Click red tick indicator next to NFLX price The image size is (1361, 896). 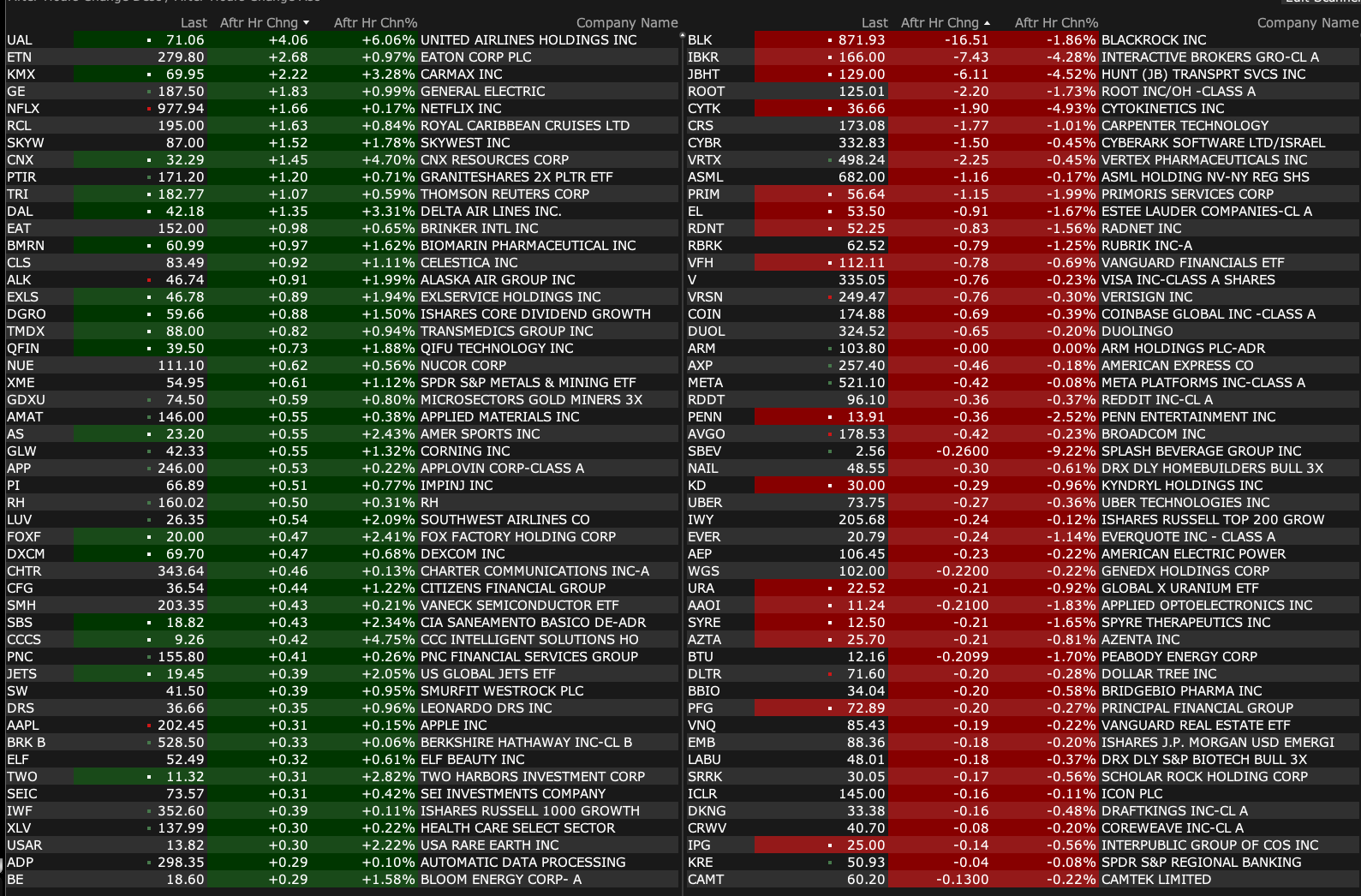click(149, 109)
